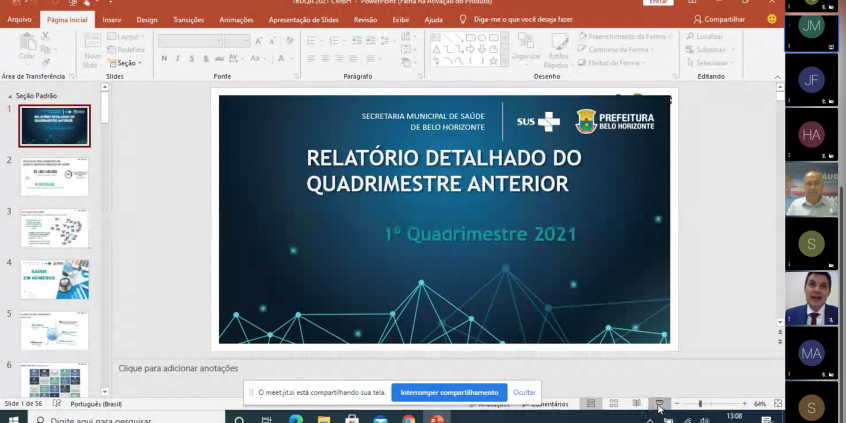Click the Compartilhar button
The image size is (846, 423).
(x=719, y=19)
